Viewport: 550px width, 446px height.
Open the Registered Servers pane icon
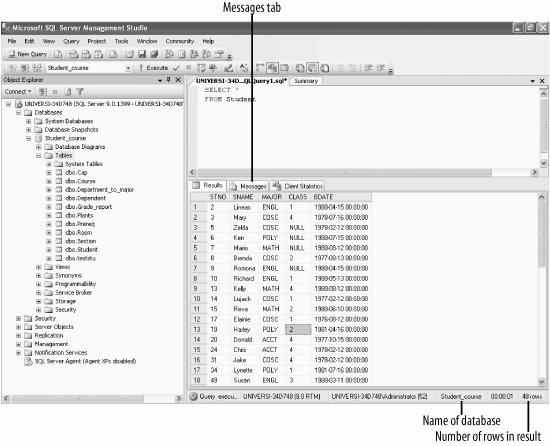click(x=169, y=54)
